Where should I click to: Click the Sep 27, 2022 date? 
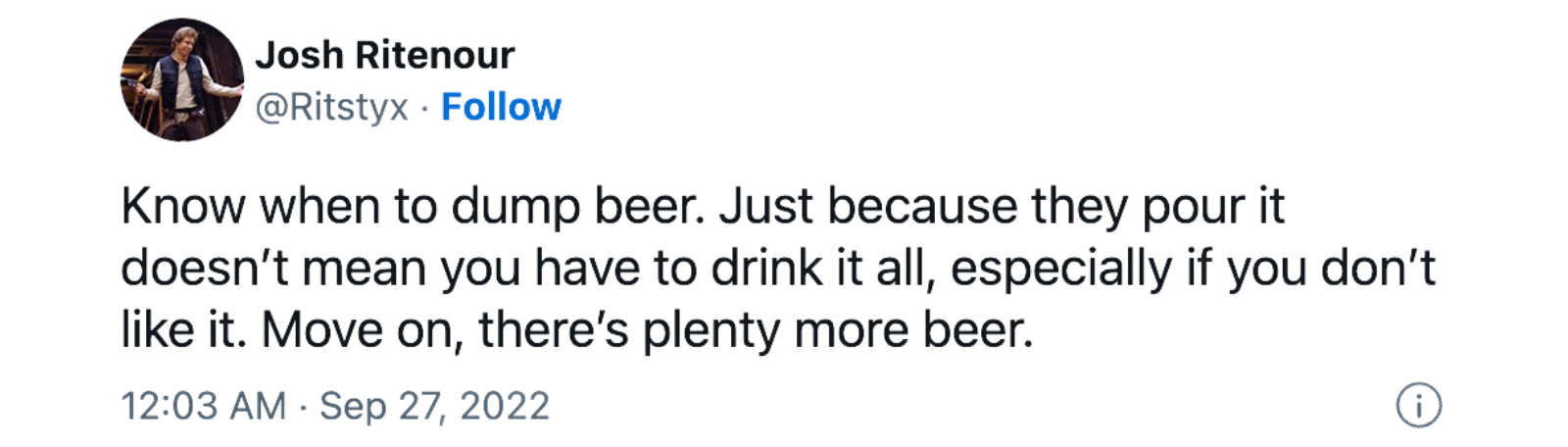point(435,406)
